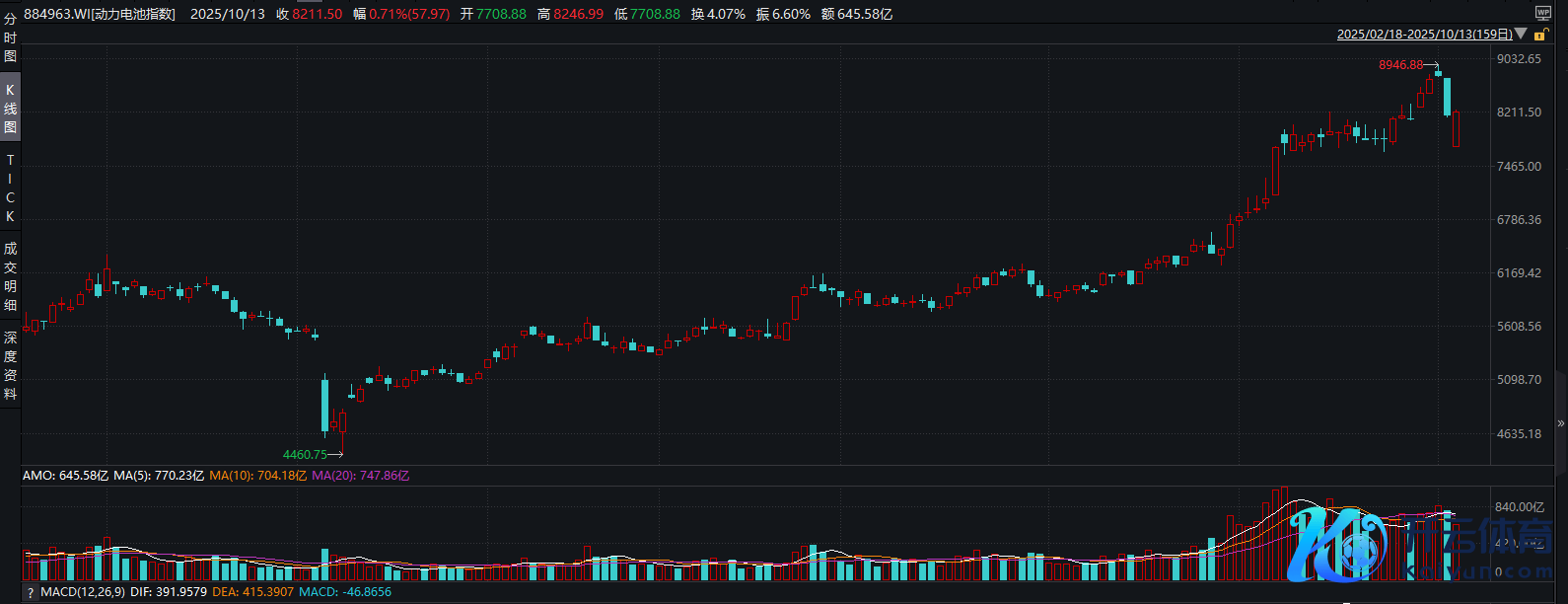Click the 2025/02/18-2025/10/13 date range link
Screen dimensions: 1568x604
1424,35
